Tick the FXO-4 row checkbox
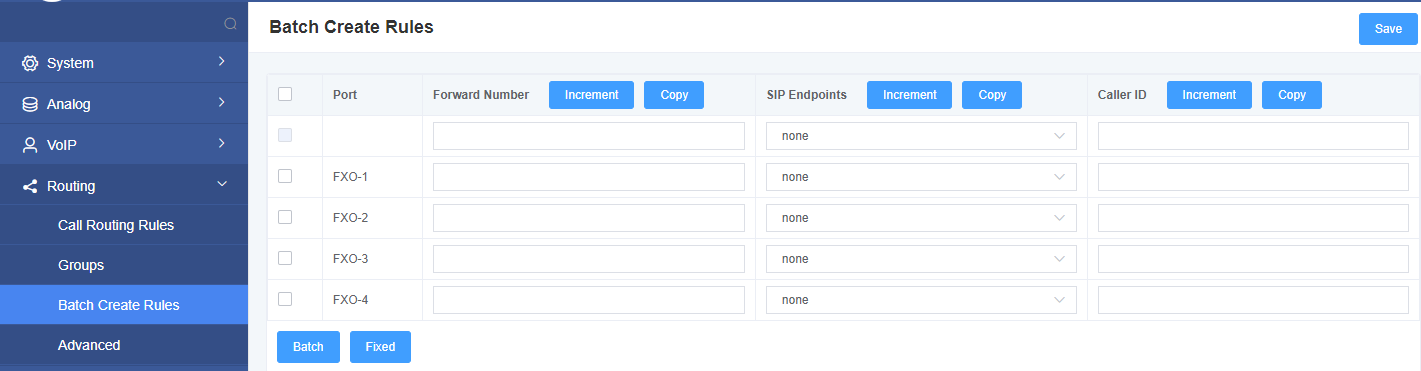The width and height of the screenshot is (1421, 371). coord(285,299)
